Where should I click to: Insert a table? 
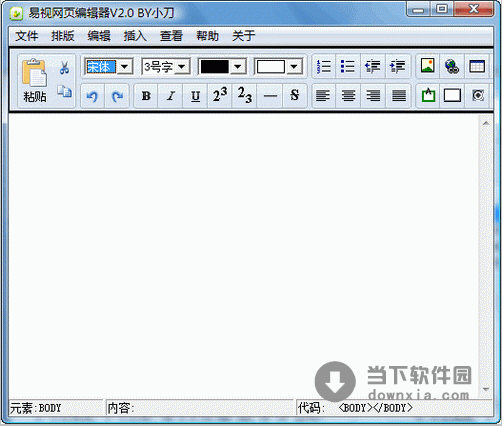click(x=477, y=66)
